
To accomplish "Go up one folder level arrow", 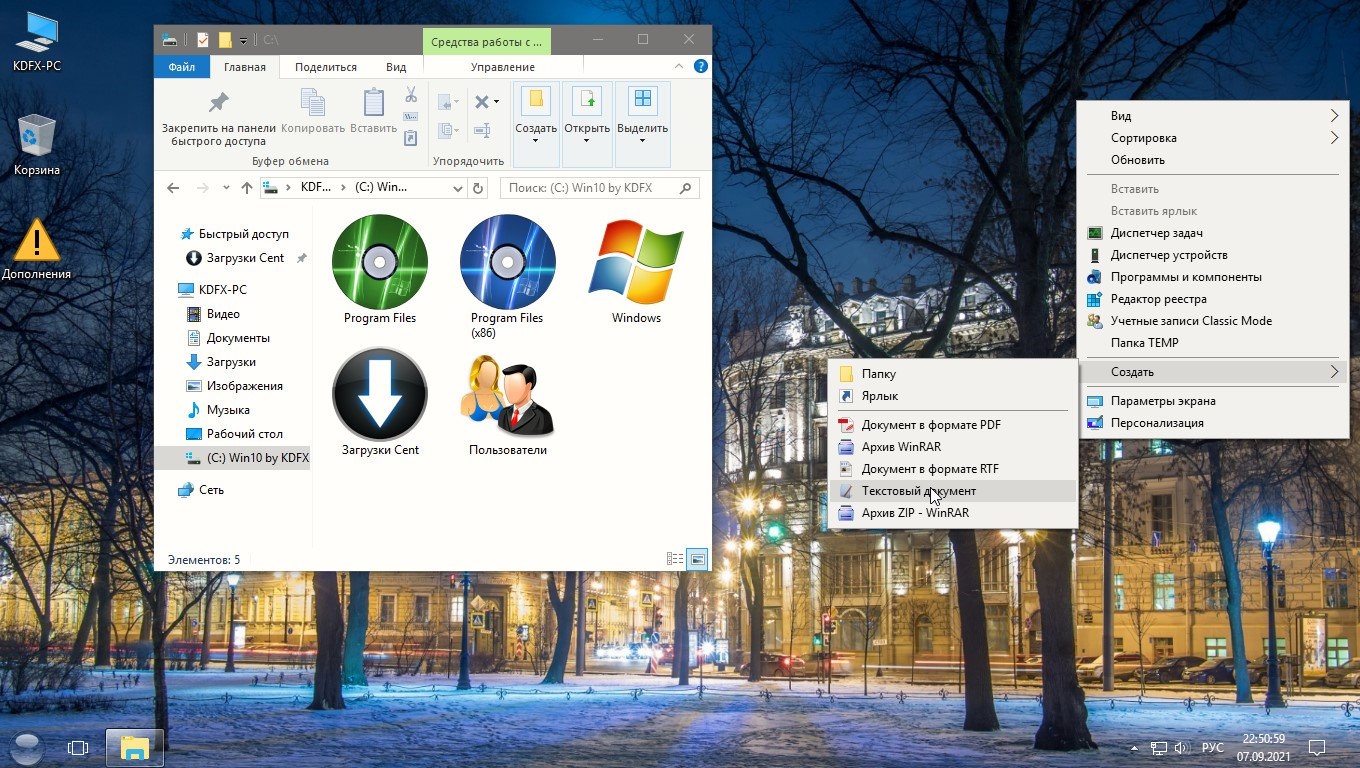I will pyautogui.click(x=247, y=188).
